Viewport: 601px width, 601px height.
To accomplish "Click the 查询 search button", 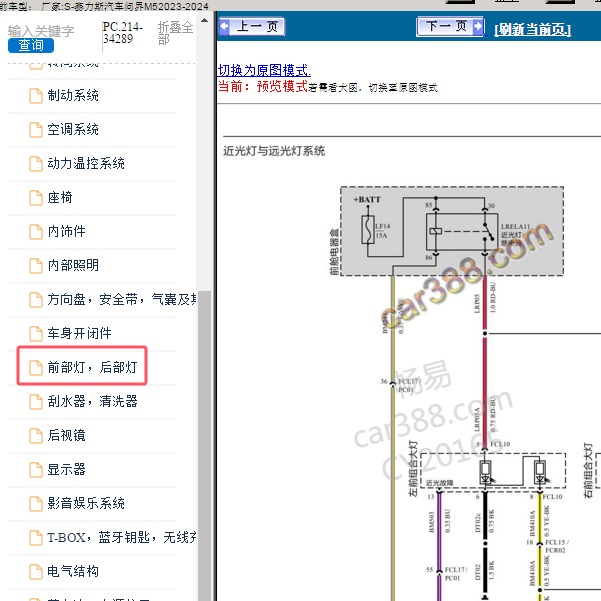I will [x=31, y=45].
